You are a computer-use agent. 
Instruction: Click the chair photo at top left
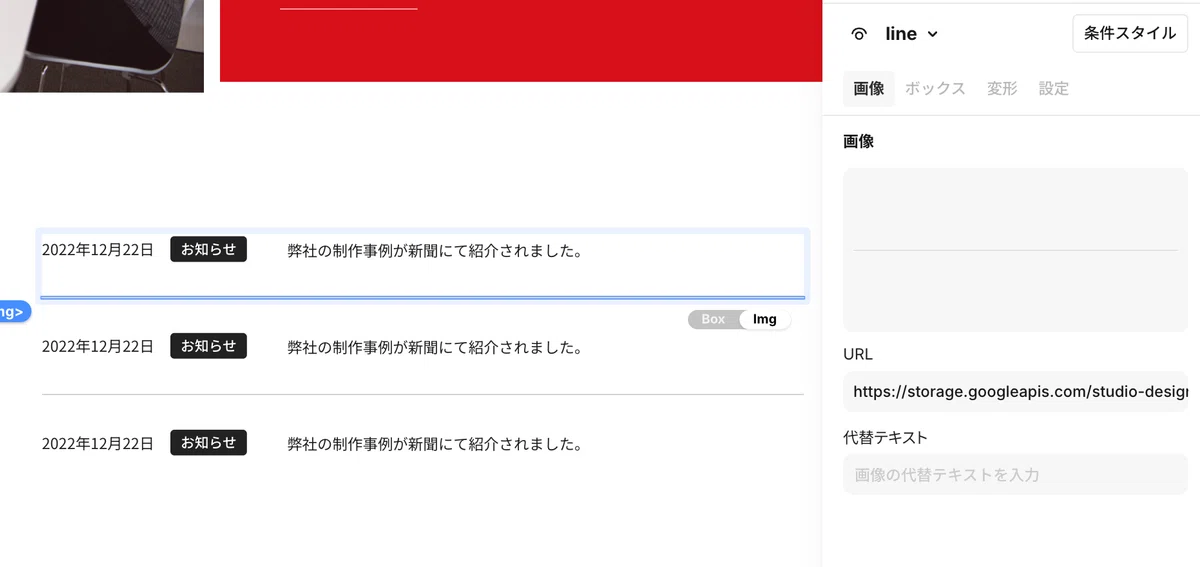click(102, 46)
